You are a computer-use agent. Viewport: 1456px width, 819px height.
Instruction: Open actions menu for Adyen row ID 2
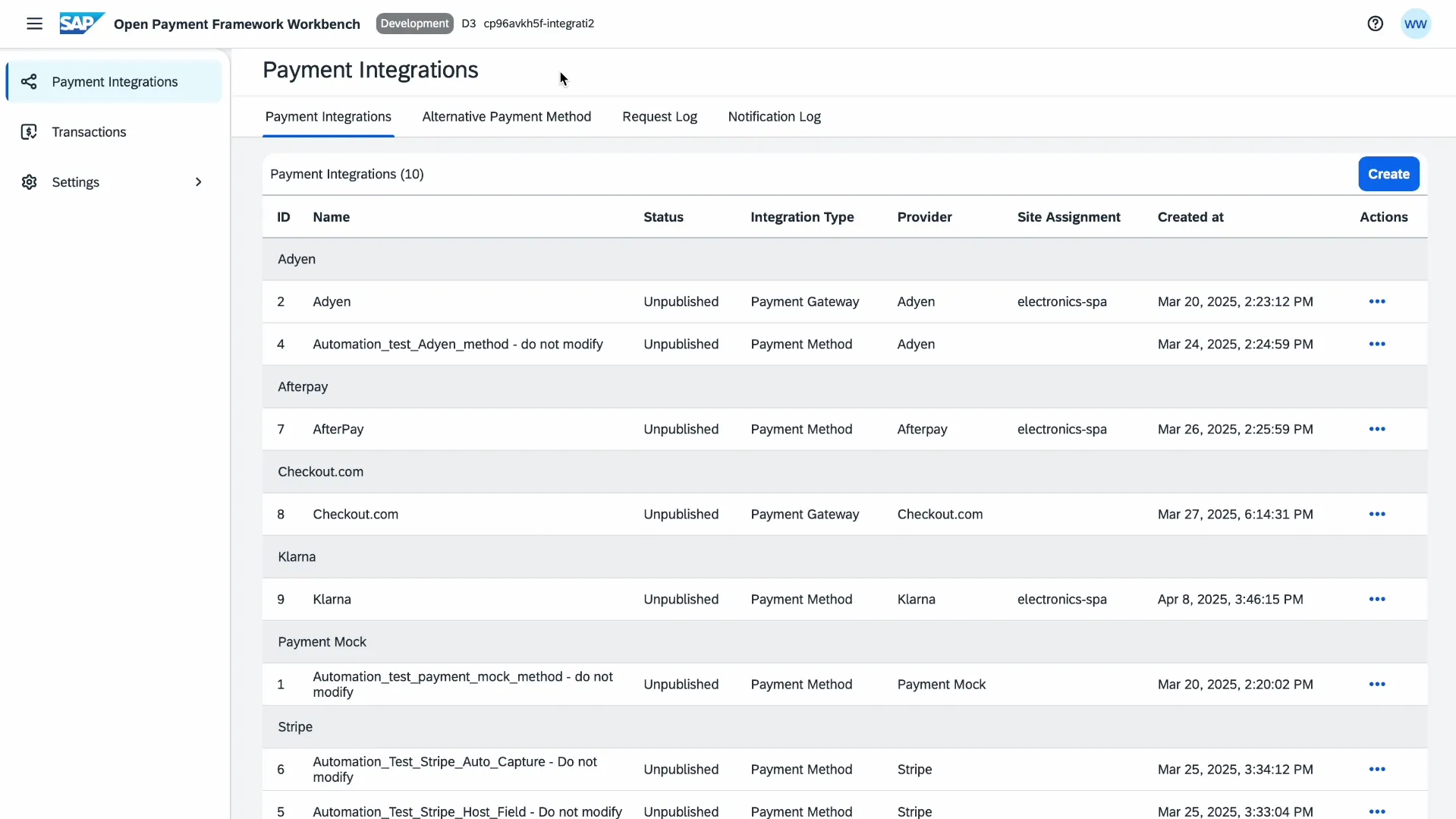[1377, 301]
